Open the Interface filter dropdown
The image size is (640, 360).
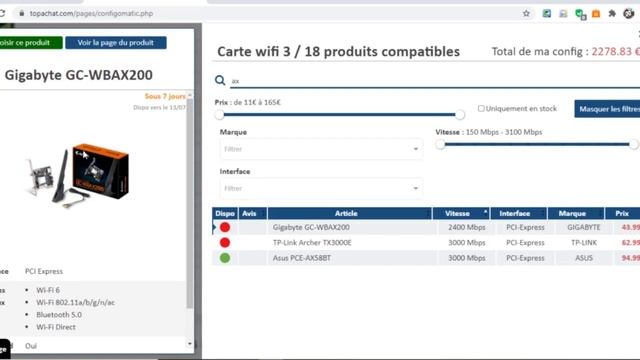321,188
